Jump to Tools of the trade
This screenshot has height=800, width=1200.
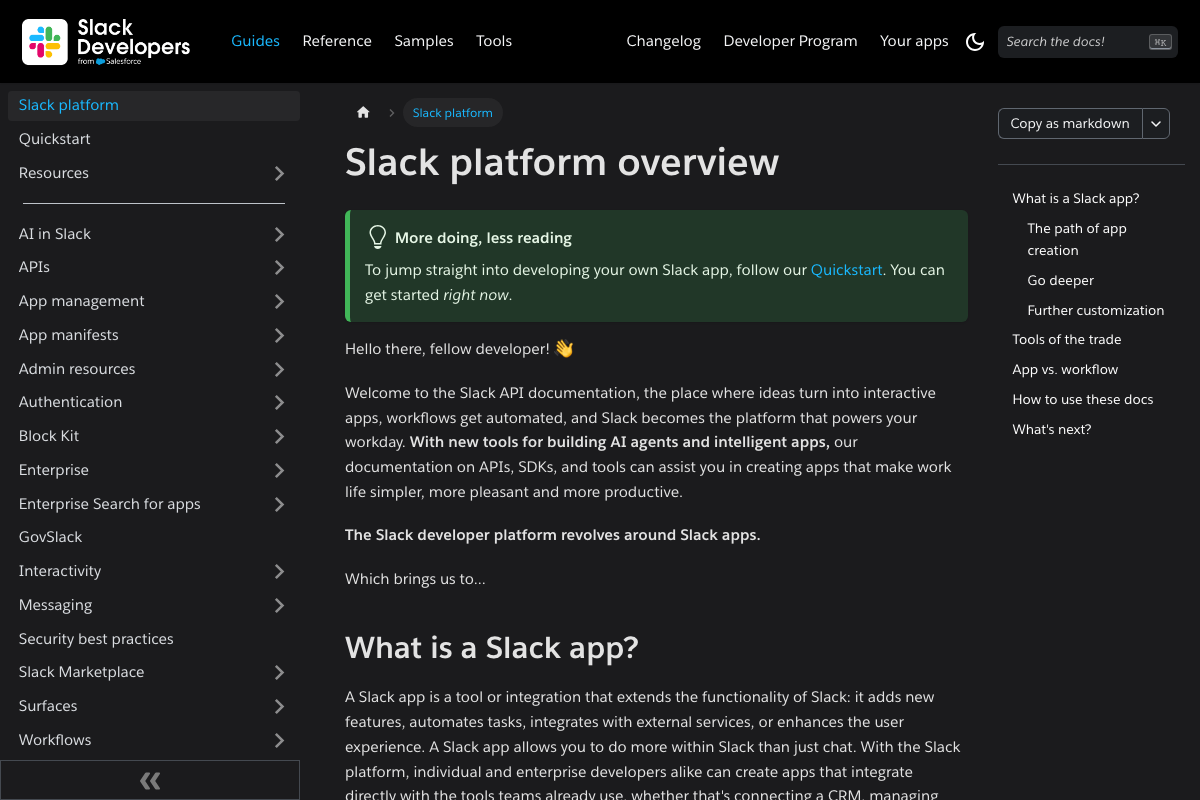[x=1066, y=340]
